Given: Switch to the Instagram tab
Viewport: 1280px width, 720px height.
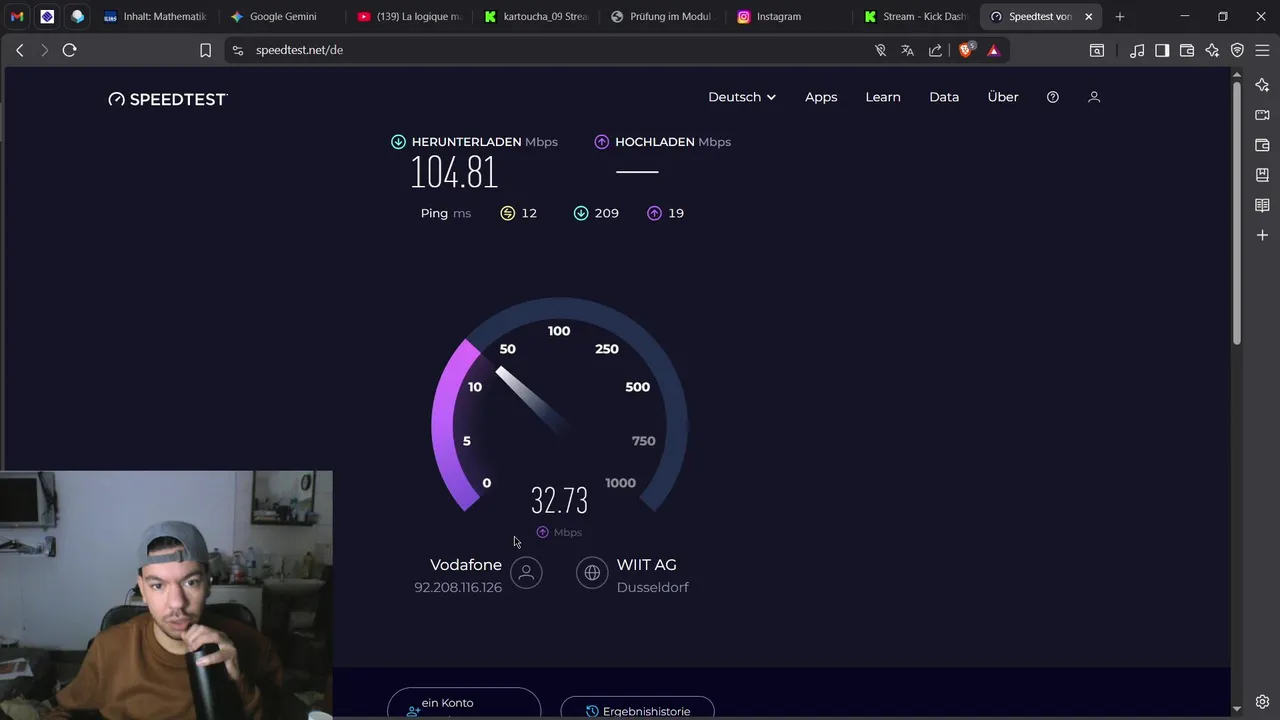Looking at the screenshot, I should coord(789,17).
